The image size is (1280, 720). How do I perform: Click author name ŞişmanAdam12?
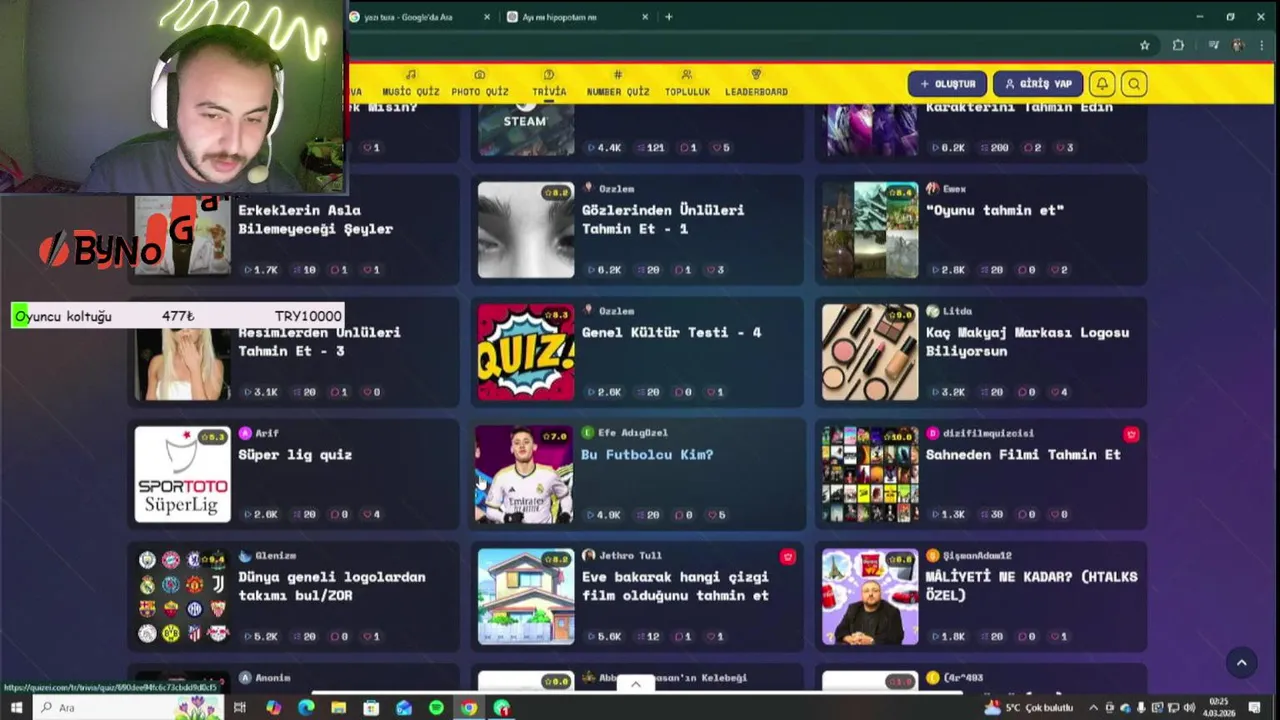[x=976, y=555]
